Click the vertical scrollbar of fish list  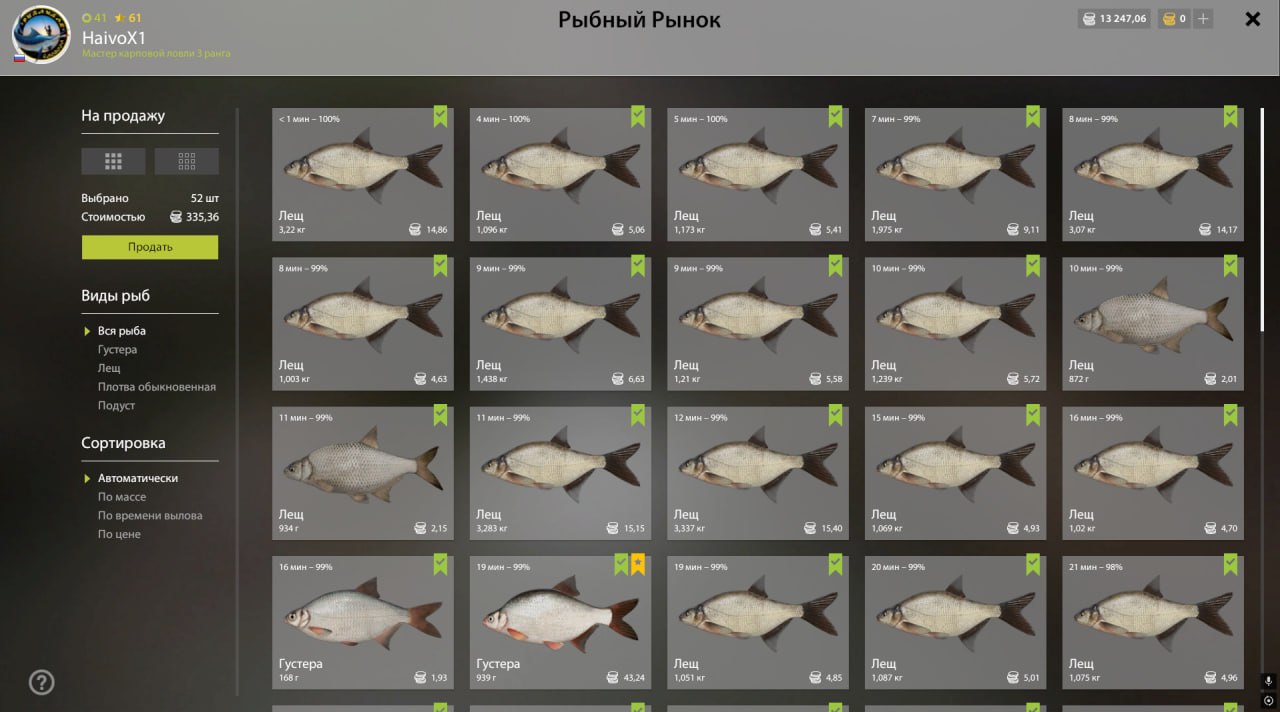(1261, 218)
